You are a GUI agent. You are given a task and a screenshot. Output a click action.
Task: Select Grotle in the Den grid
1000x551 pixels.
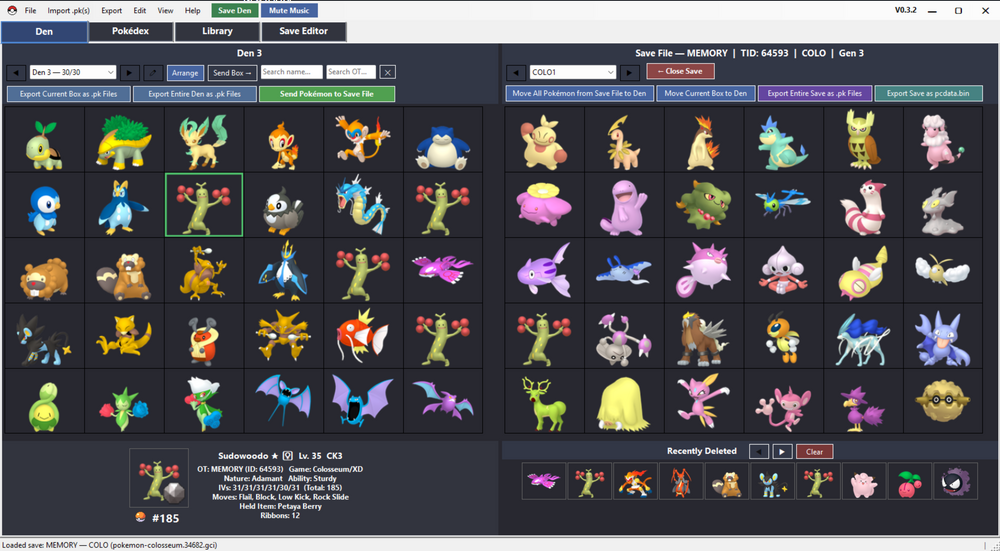(x=124, y=140)
